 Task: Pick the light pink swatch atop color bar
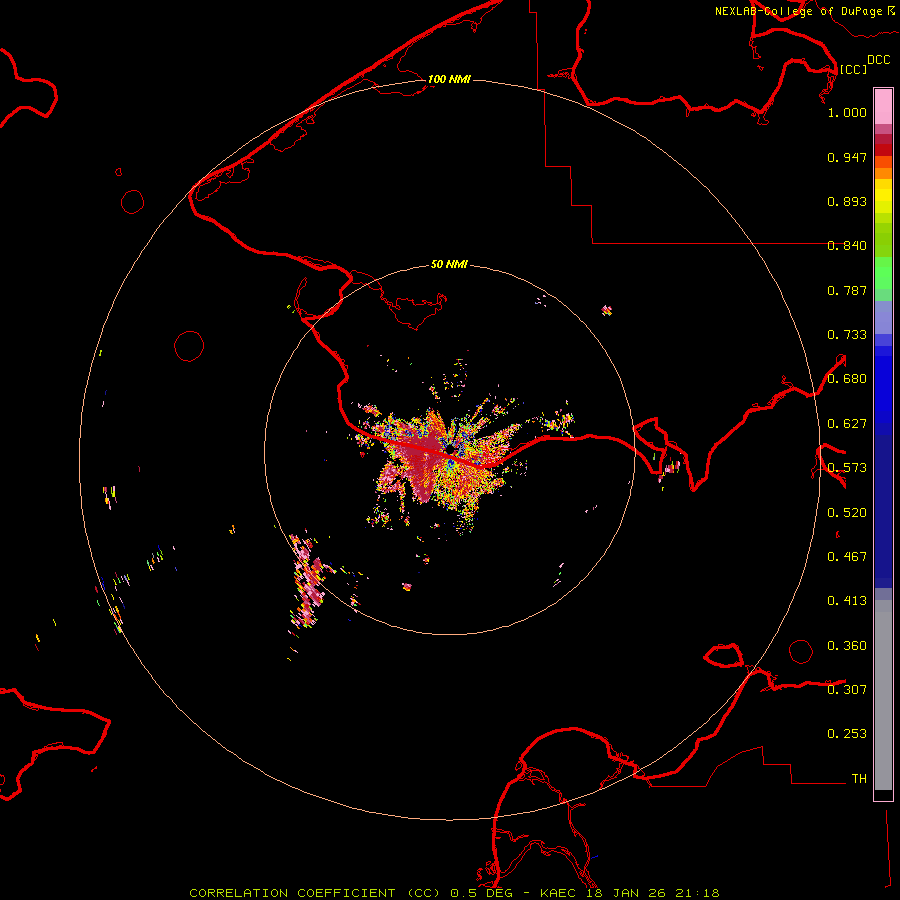[x=883, y=104]
